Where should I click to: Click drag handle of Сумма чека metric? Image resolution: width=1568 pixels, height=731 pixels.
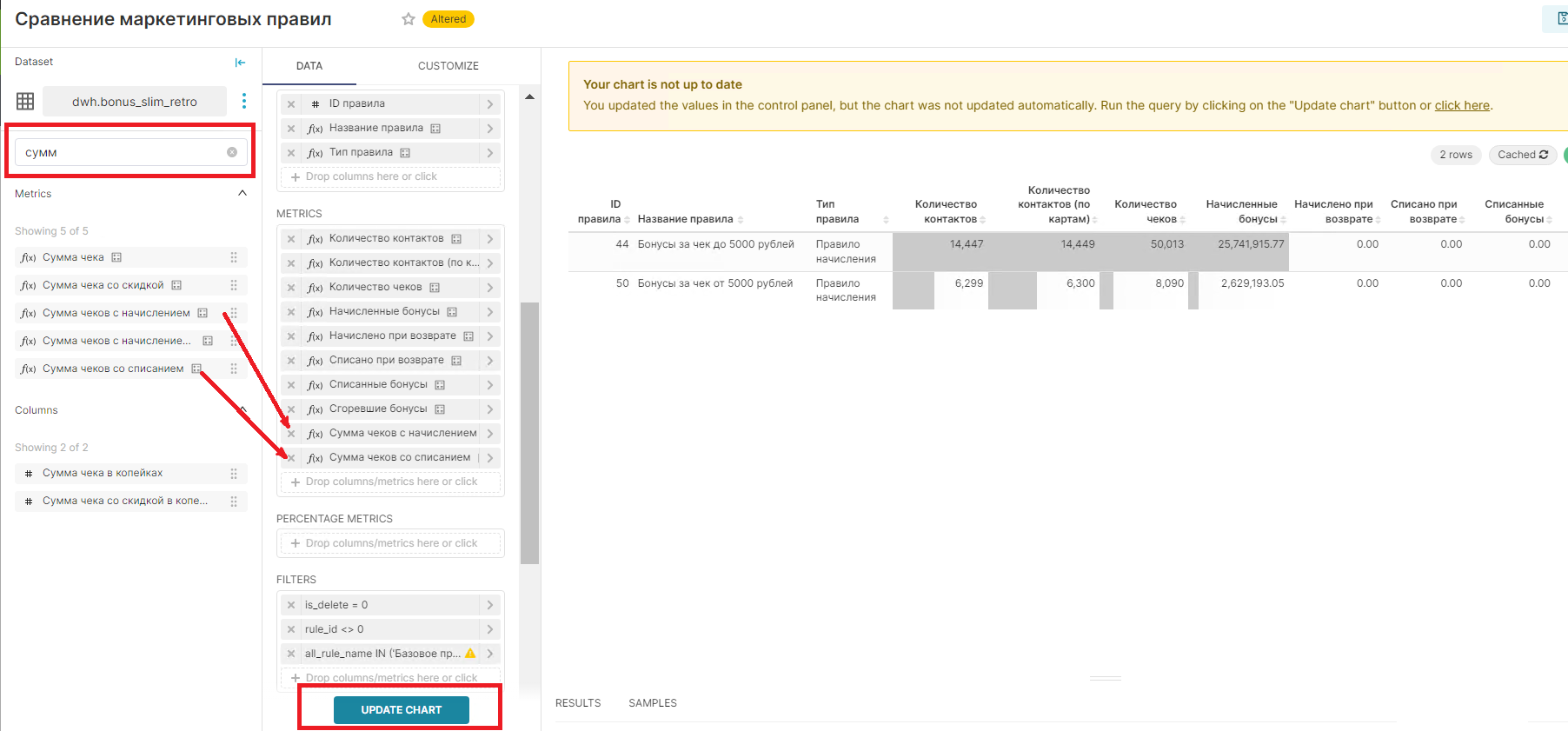(234, 257)
